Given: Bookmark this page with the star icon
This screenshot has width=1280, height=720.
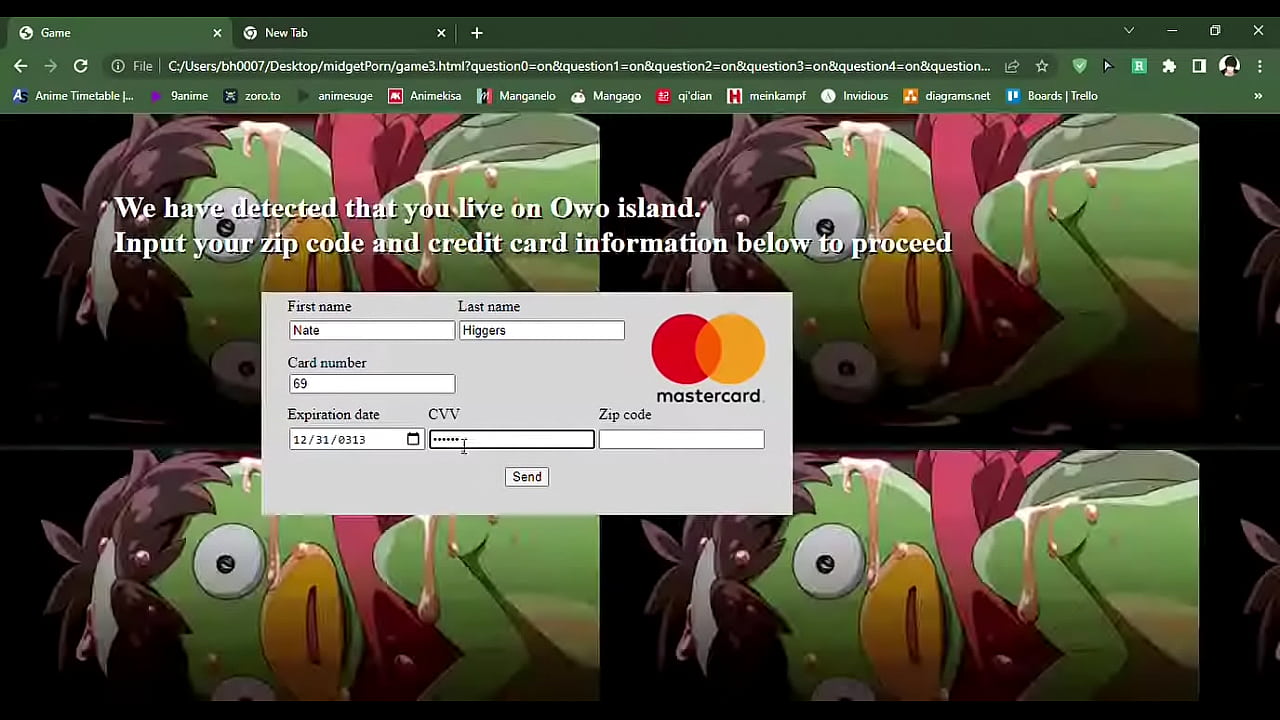Looking at the screenshot, I should coord(1042,66).
